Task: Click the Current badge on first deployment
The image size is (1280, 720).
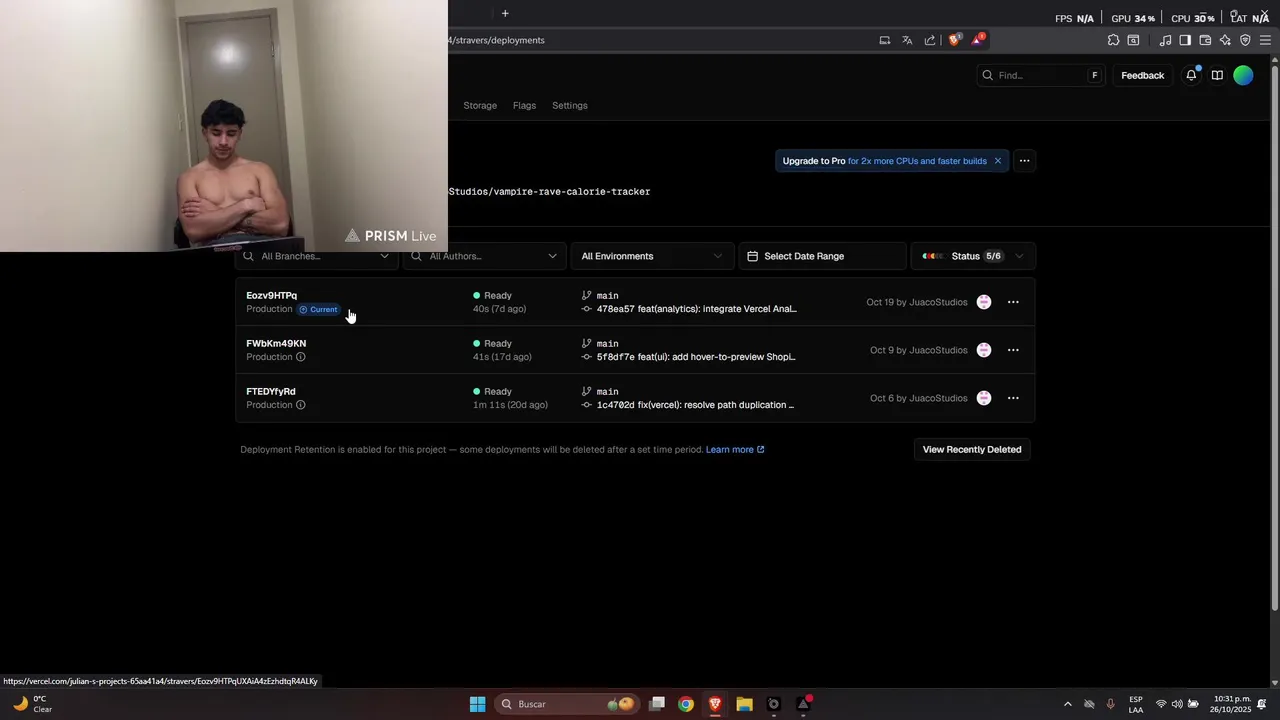Action: pos(319,309)
